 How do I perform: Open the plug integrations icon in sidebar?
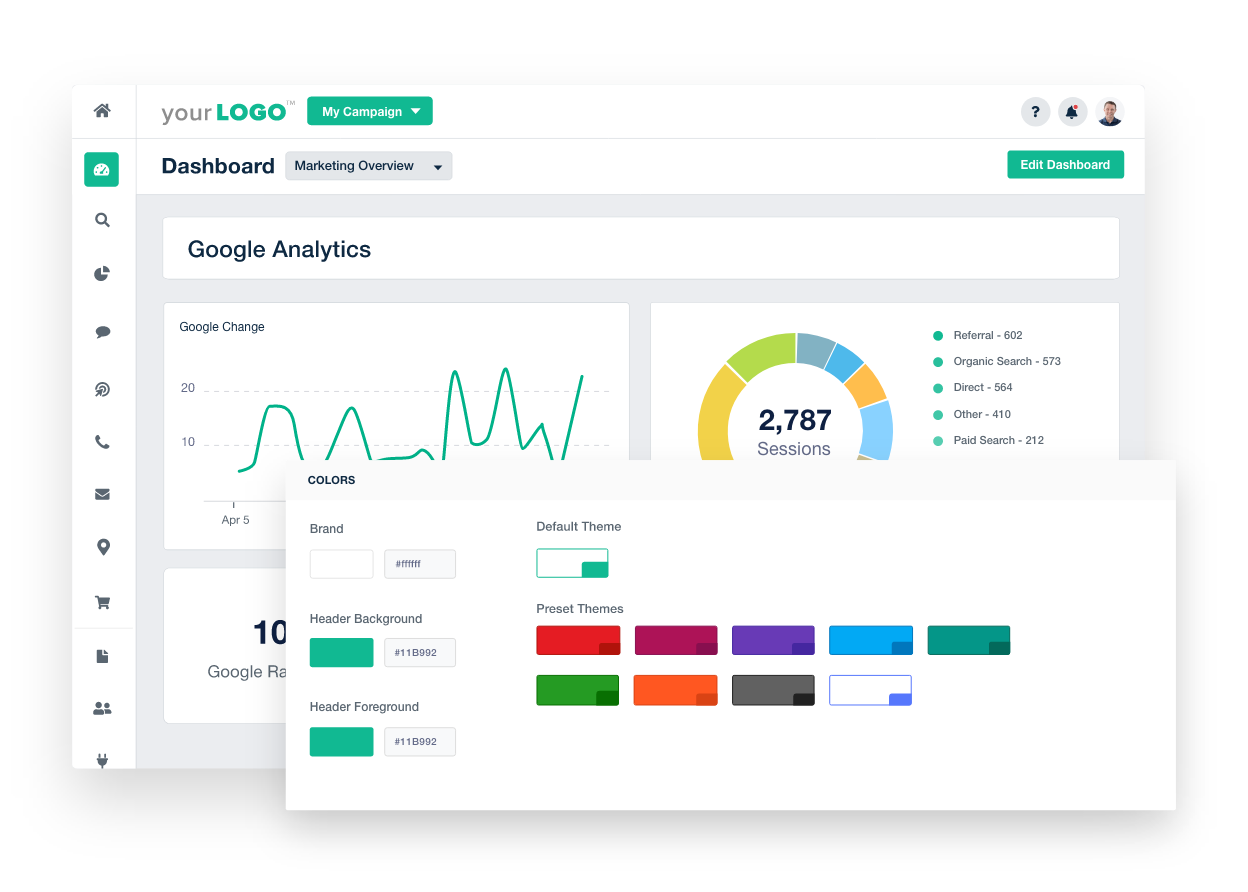[102, 760]
